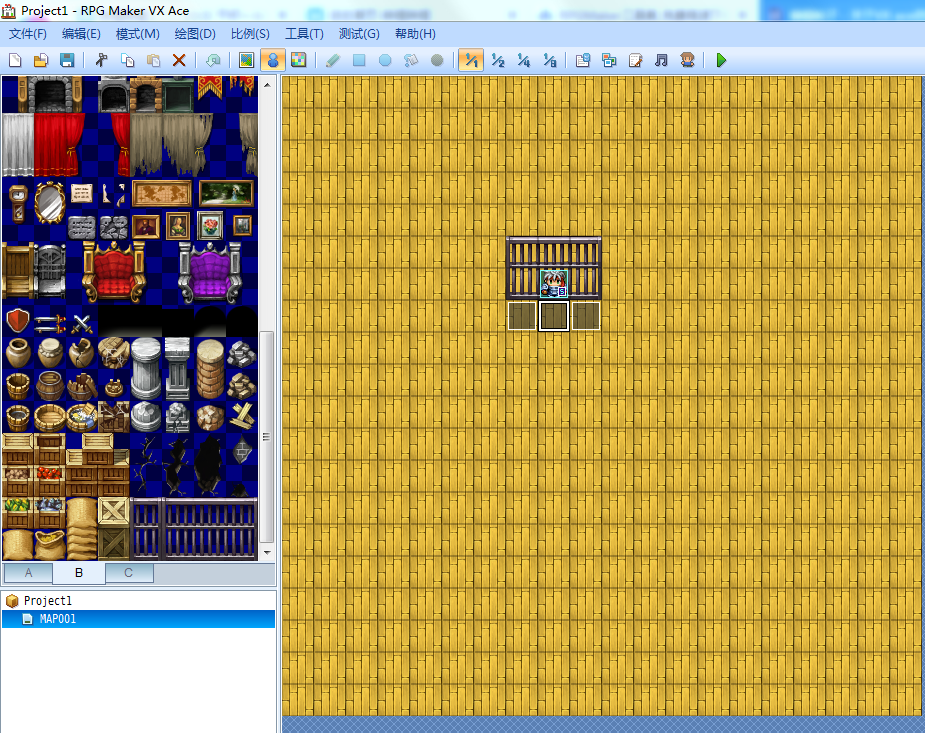Image resolution: width=925 pixels, height=733 pixels.
Task: Set map zoom scale to 1/8
Action: coord(550,60)
